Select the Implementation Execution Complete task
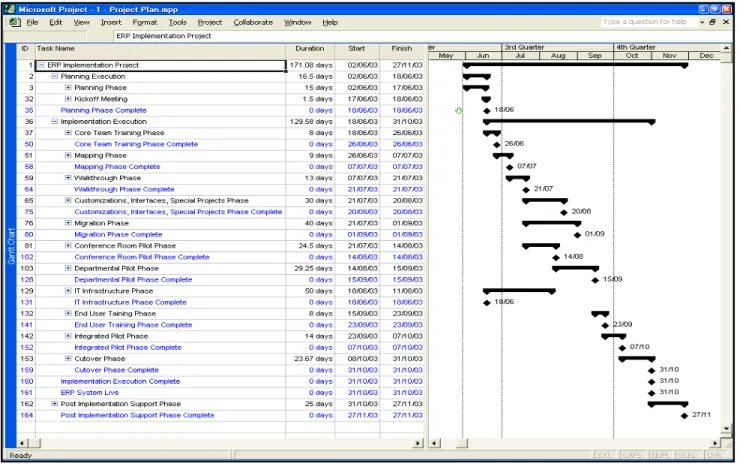Screen dimensions: 740x464 (120, 381)
